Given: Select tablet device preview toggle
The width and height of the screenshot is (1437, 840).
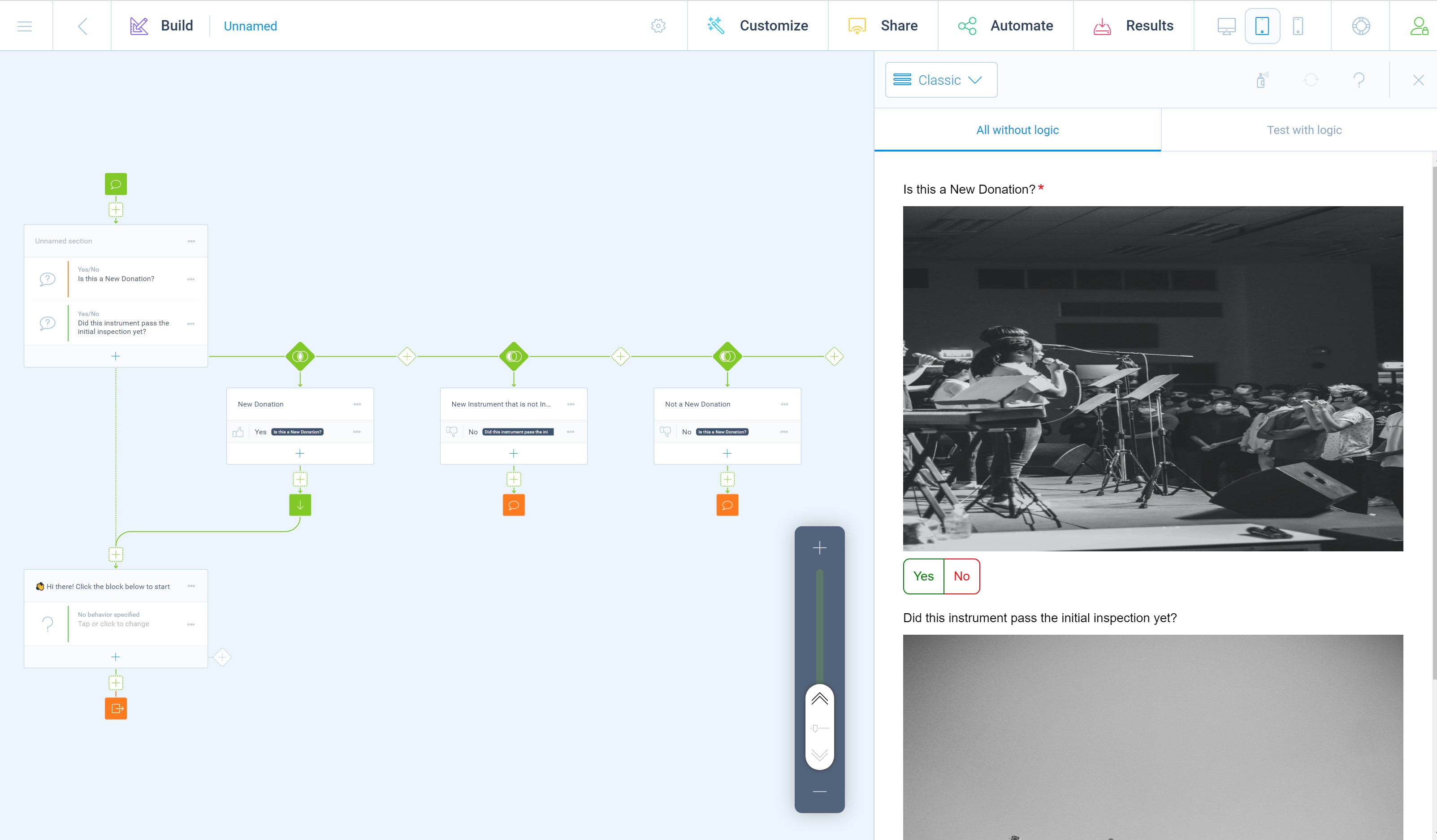Looking at the screenshot, I should [x=1262, y=26].
